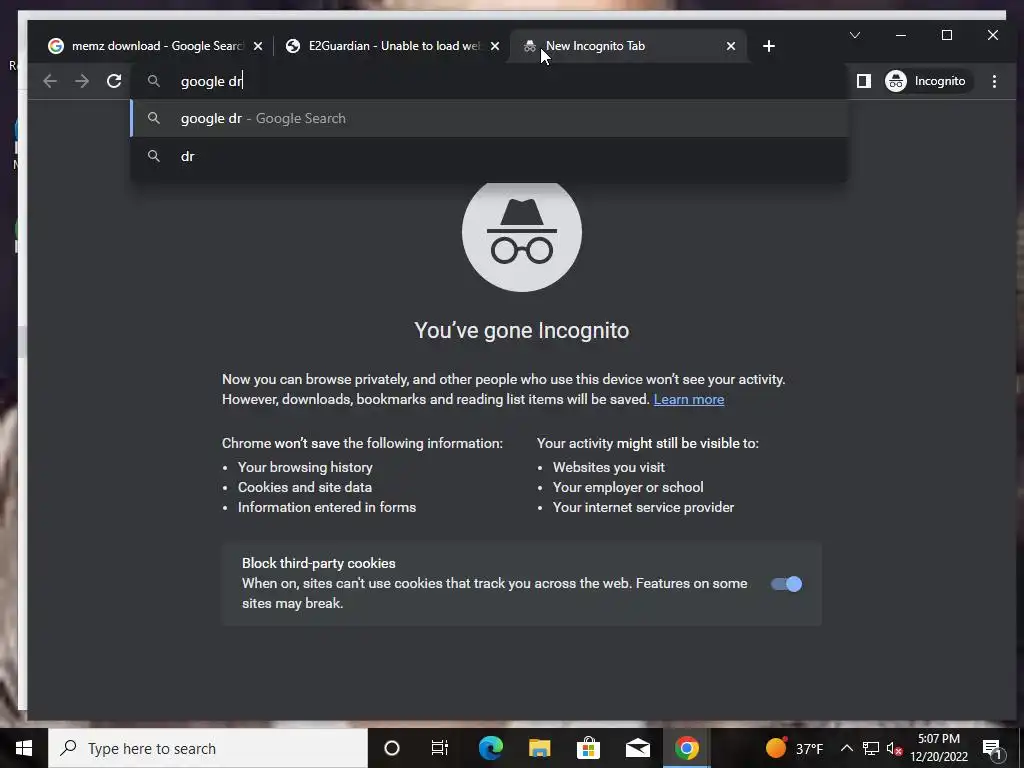Open Chrome's three-dot menu
Image resolution: width=1024 pixels, height=768 pixels.
pyautogui.click(x=994, y=81)
